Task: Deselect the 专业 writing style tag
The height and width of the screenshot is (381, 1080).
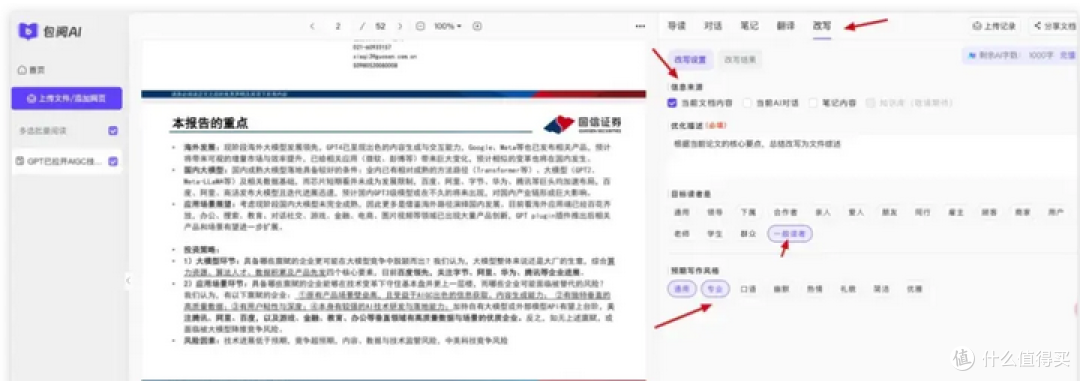Action: point(716,289)
